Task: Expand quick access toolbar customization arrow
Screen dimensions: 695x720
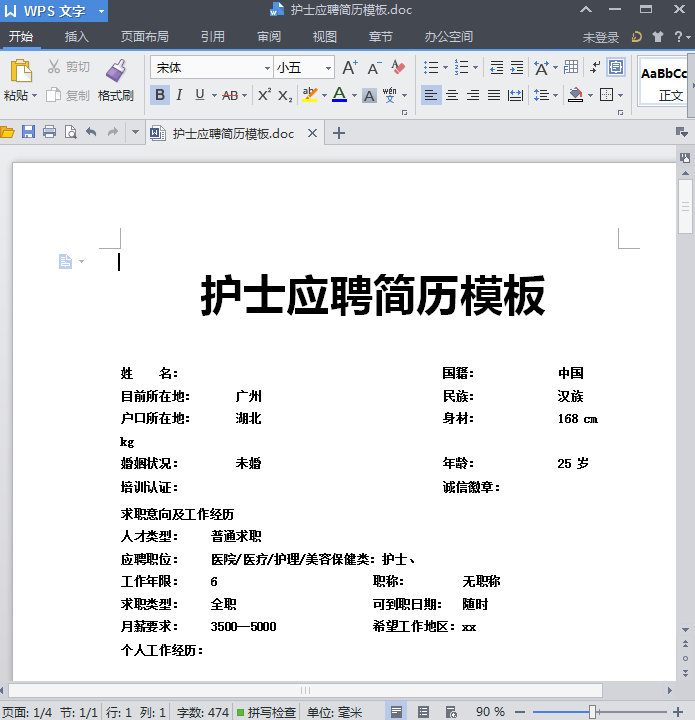Action: (135, 132)
